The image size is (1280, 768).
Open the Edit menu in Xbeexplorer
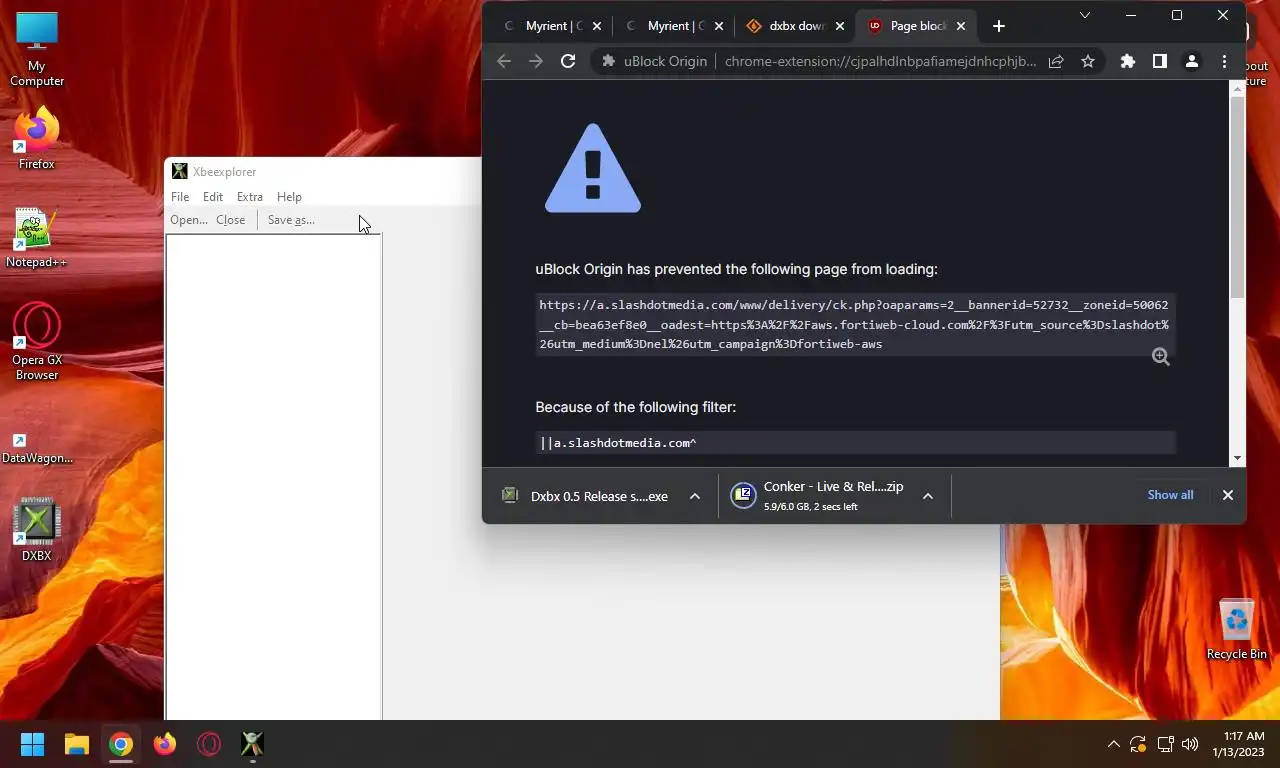pos(213,197)
